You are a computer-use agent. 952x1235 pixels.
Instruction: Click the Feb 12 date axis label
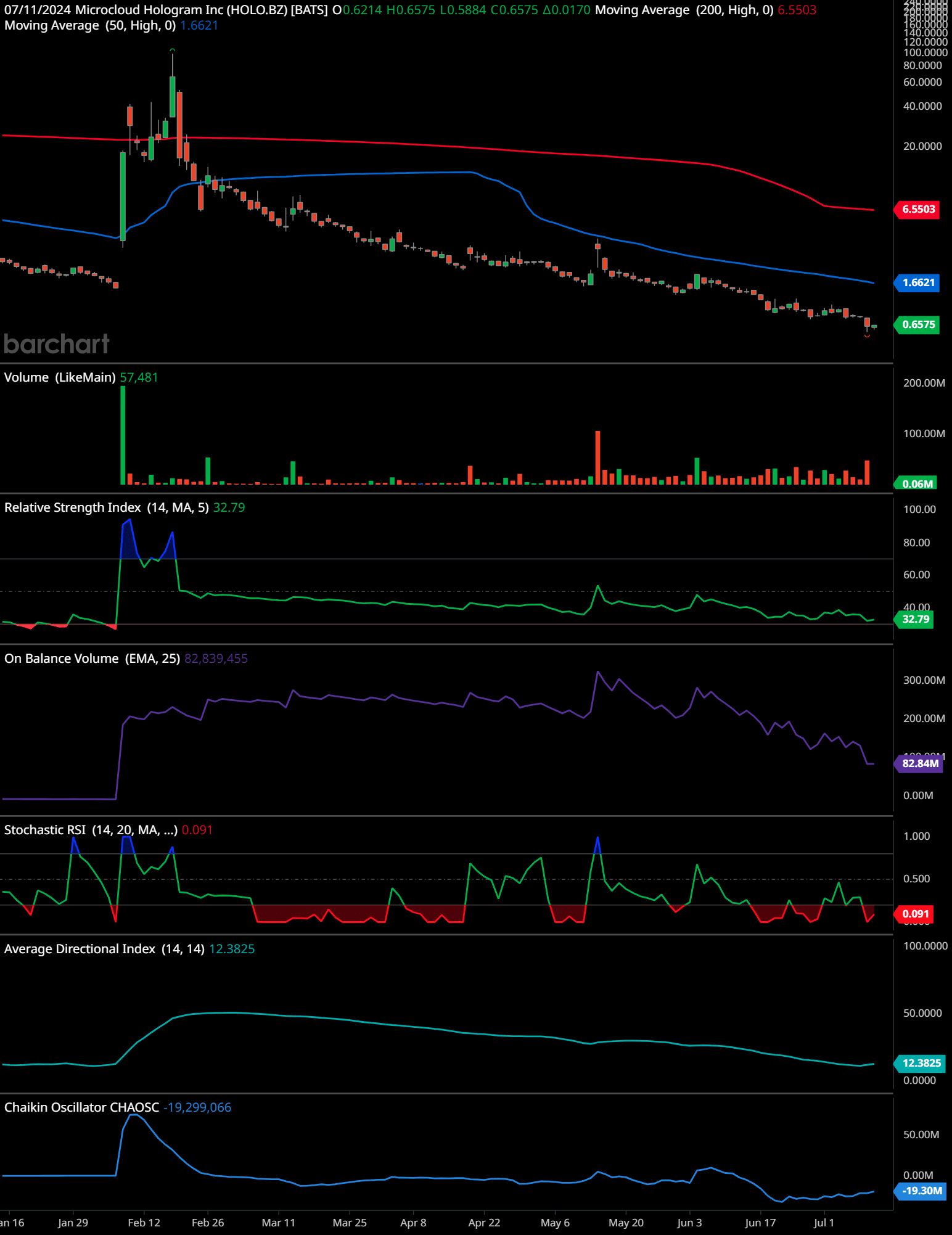[x=144, y=1223]
